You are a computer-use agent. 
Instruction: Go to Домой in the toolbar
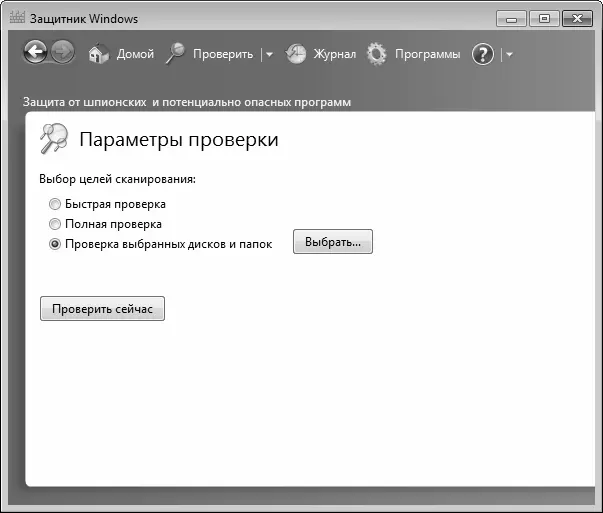pos(135,55)
